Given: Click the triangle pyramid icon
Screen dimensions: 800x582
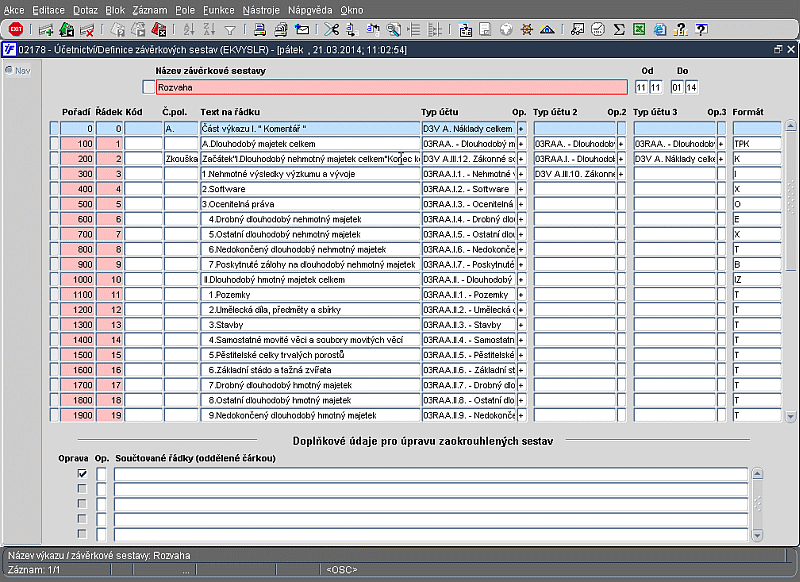Looking at the screenshot, I should (547, 30).
